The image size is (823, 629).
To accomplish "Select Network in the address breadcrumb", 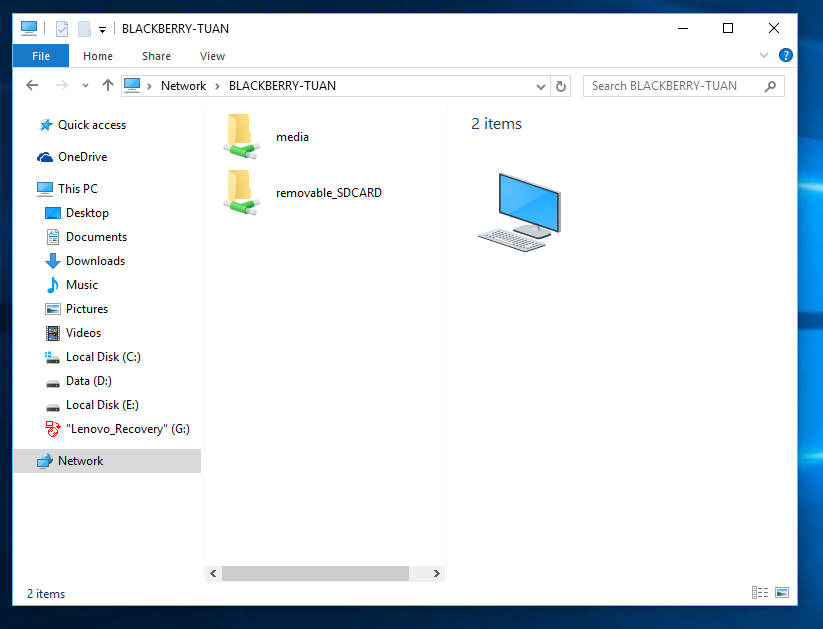I will [183, 86].
